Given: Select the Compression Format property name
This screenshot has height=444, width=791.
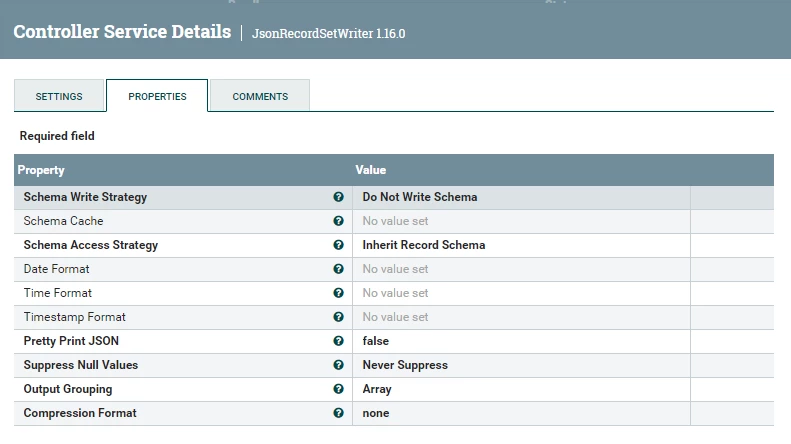Looking at the screenshot, I should pyautogui.click(x=80, y=413).
